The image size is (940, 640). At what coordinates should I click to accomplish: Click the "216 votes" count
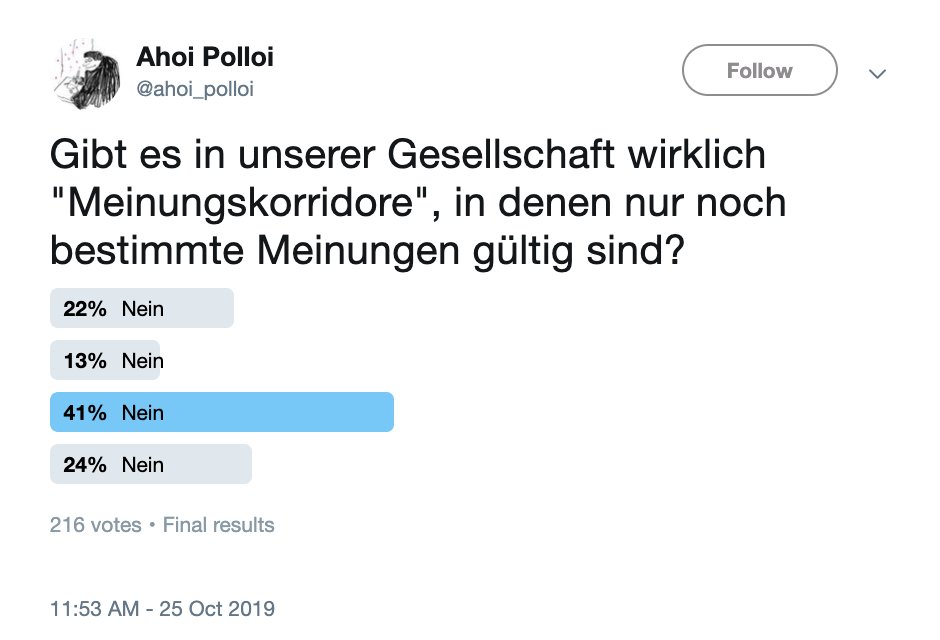[96, 525]
